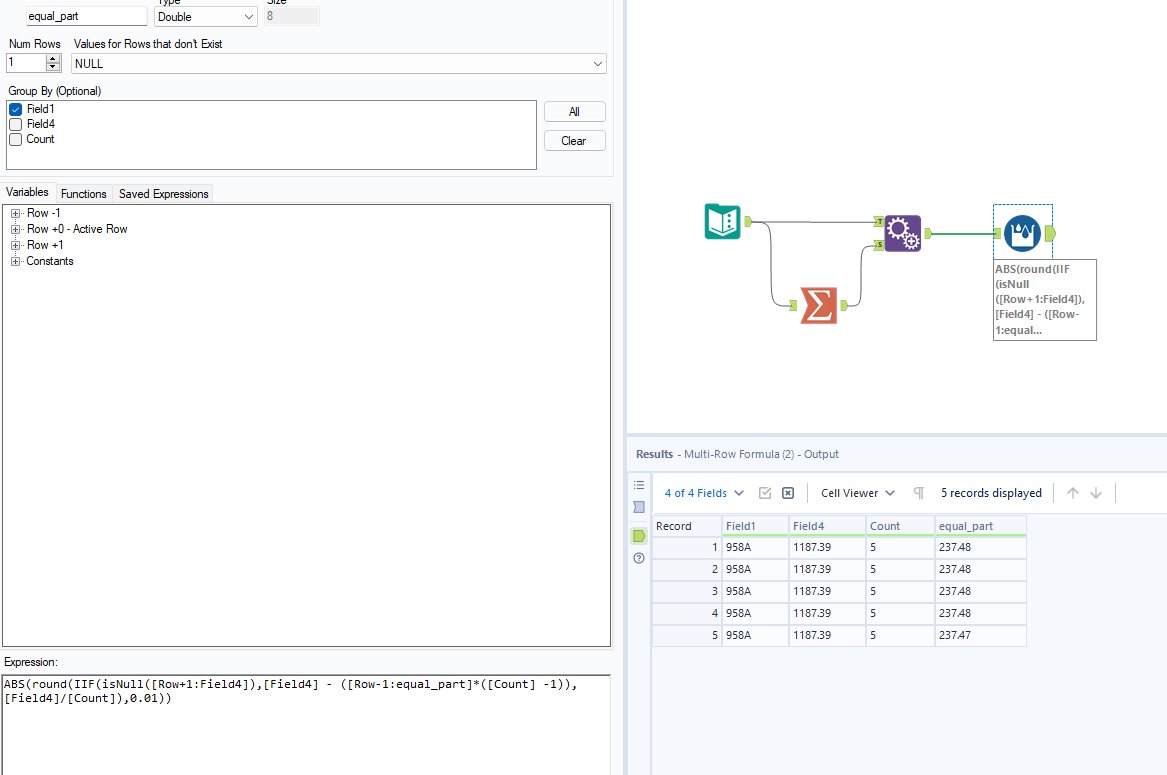The height and width of the screenshot is (775, 1167).
Task: Select the Input Data tool on canvas
Action: 720,221
